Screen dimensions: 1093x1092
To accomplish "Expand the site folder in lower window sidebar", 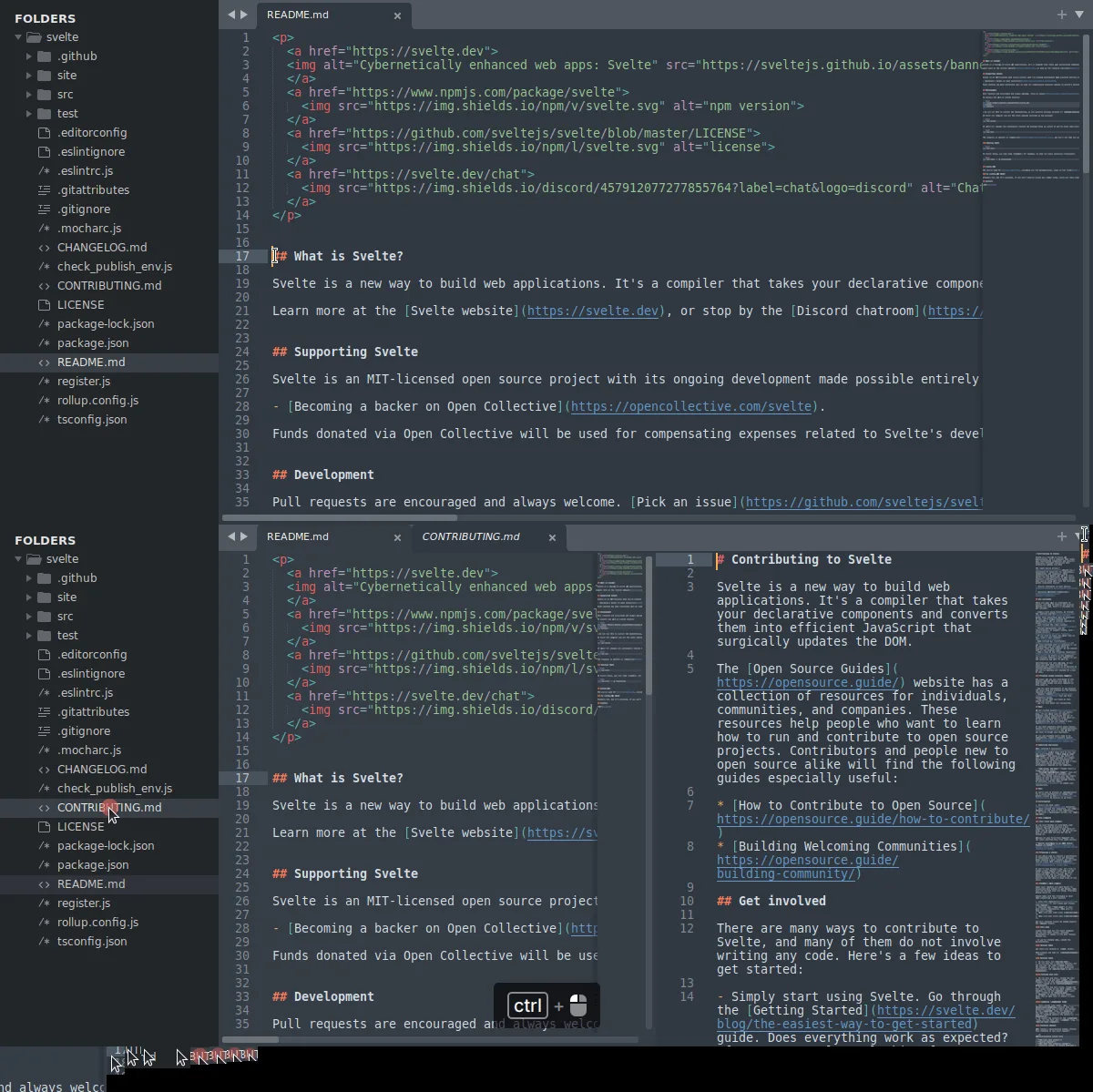I will pyautogui.click(x=29, y=597).
